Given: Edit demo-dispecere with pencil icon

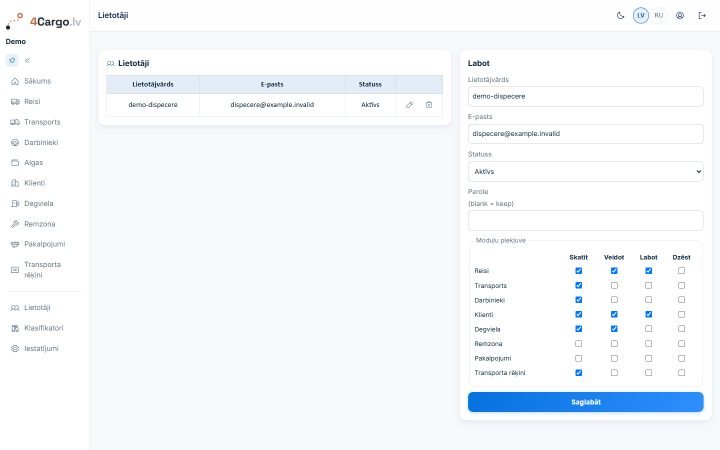Looking at the screenshot, I should tap(409, 105).
